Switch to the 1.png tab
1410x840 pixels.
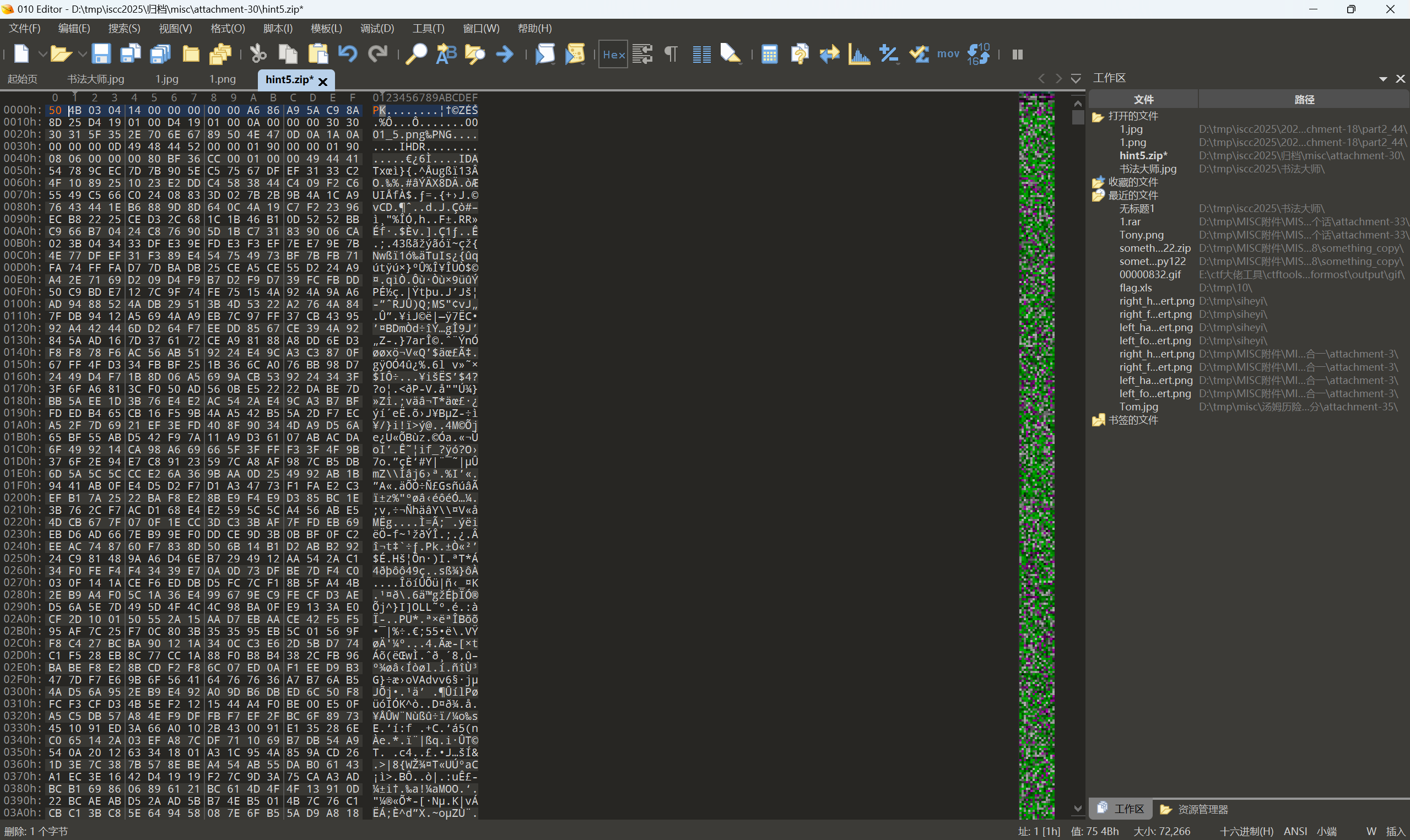click(223, 79)
